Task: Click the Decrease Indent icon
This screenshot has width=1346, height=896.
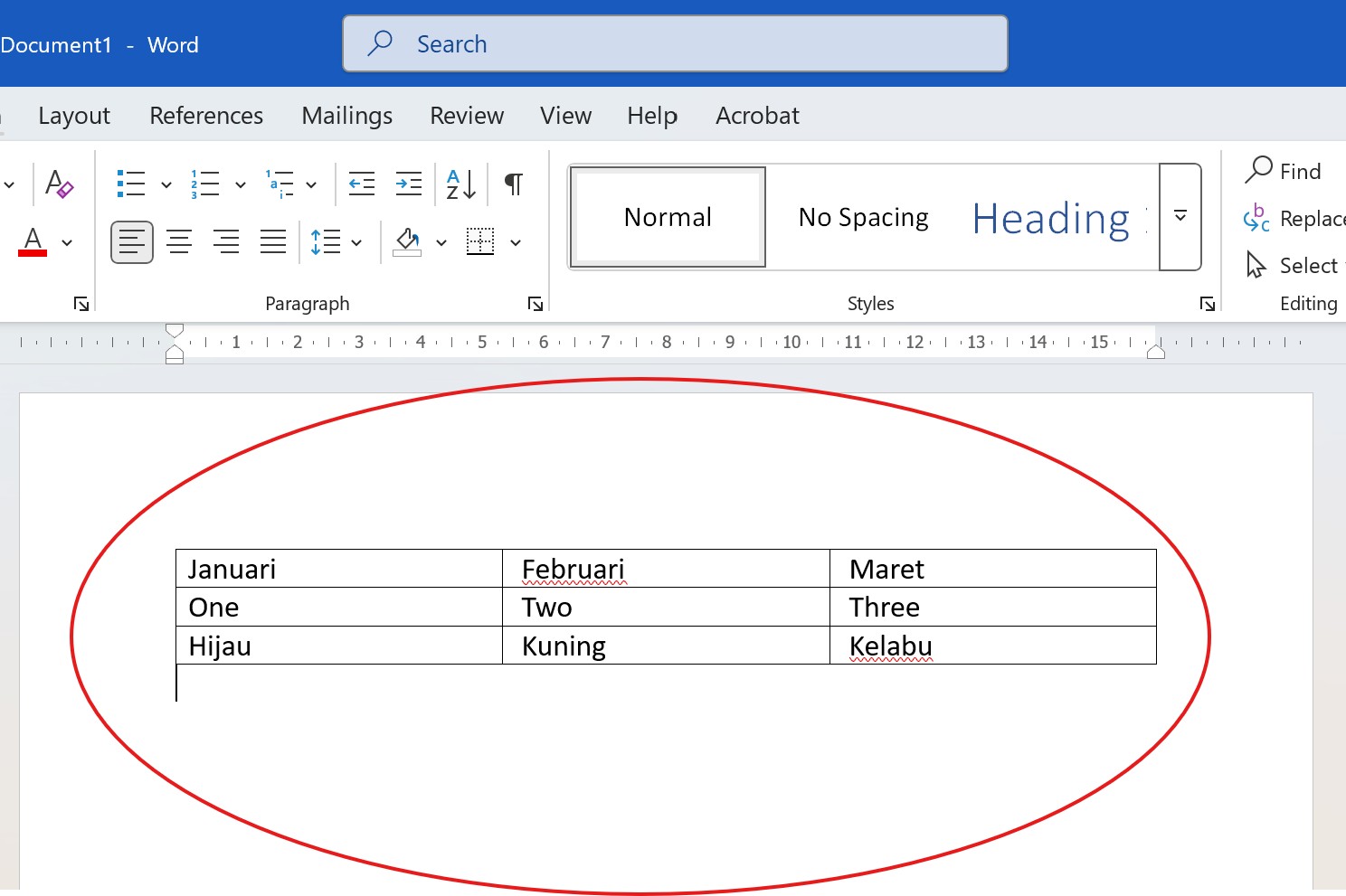Action: coord(361,183)
